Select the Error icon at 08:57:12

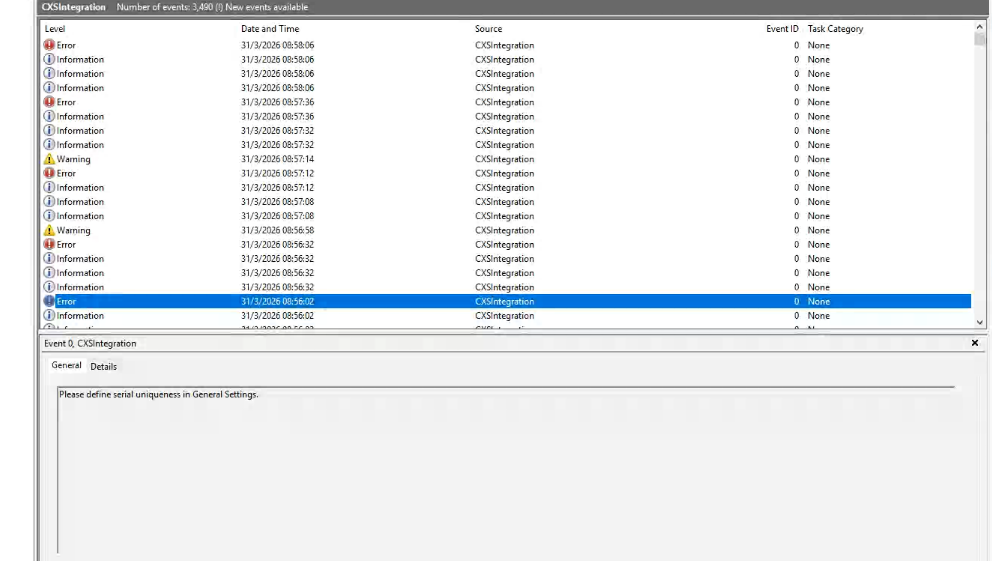point(49,173)
